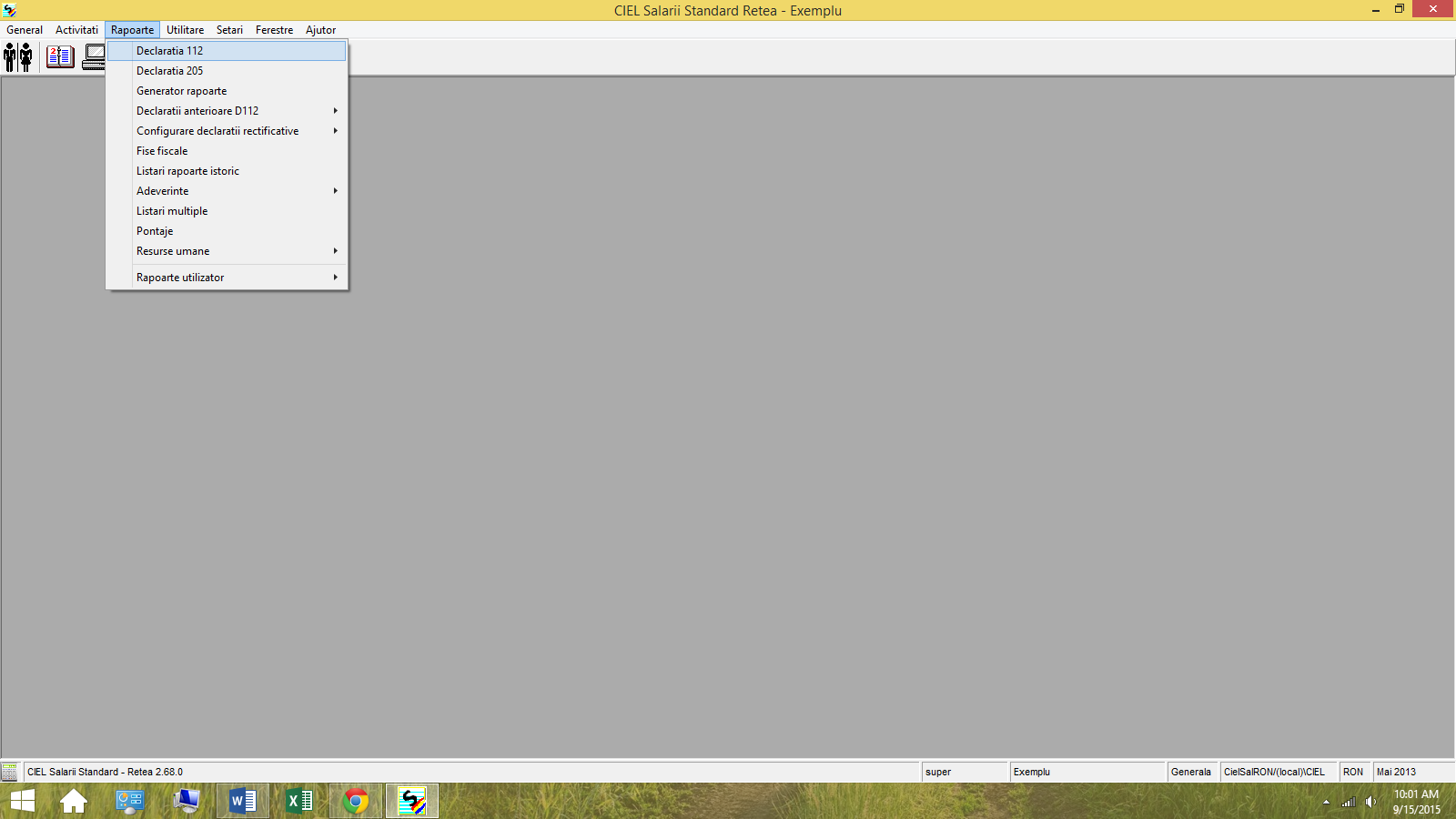This screenshot has width=1456, height=819.
Task: Choose Listari multiple menu entry
Action: tap(227, 211)
